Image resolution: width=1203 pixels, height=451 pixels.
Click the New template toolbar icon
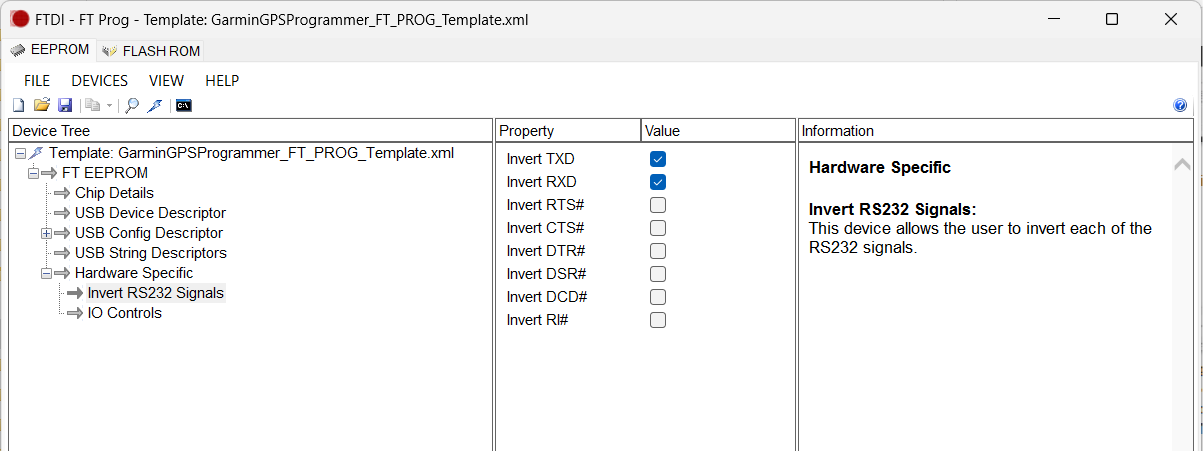18,105
